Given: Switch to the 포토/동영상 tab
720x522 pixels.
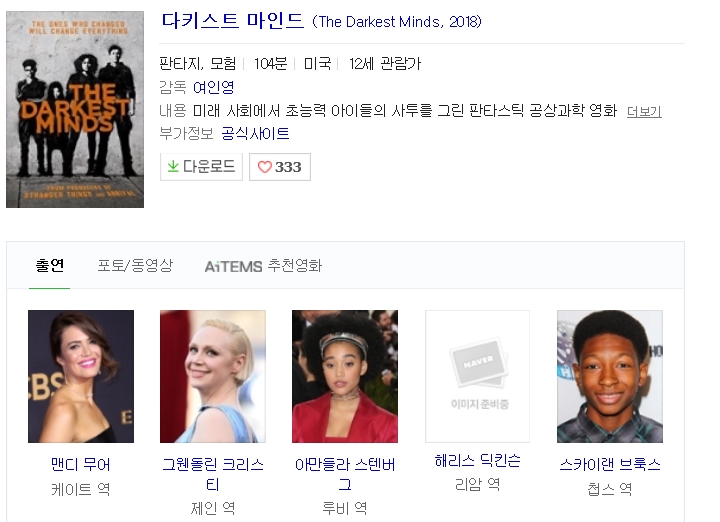Looking at the screenshot, I should [135, 265].
